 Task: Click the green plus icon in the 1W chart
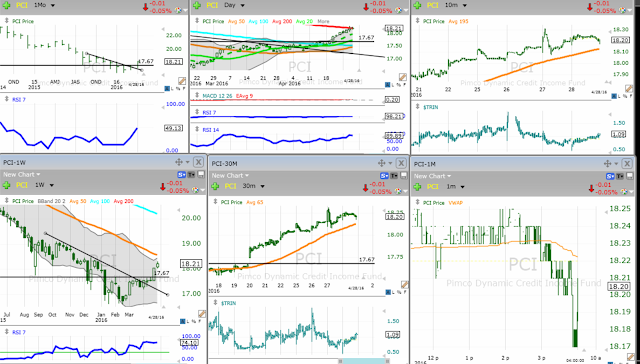coord(6,185)
